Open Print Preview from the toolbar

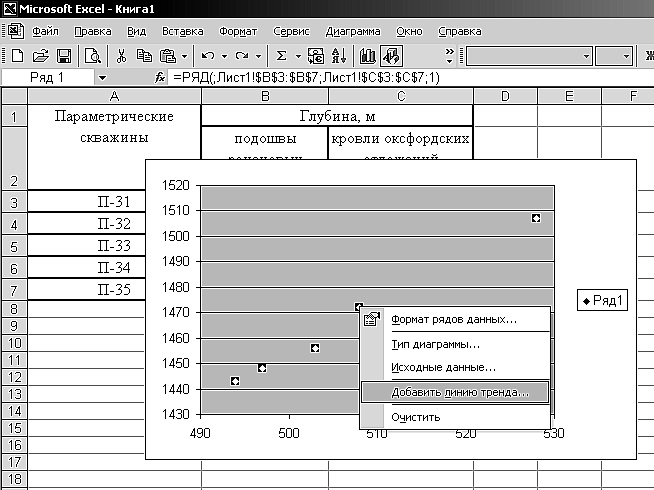(92, 55)
